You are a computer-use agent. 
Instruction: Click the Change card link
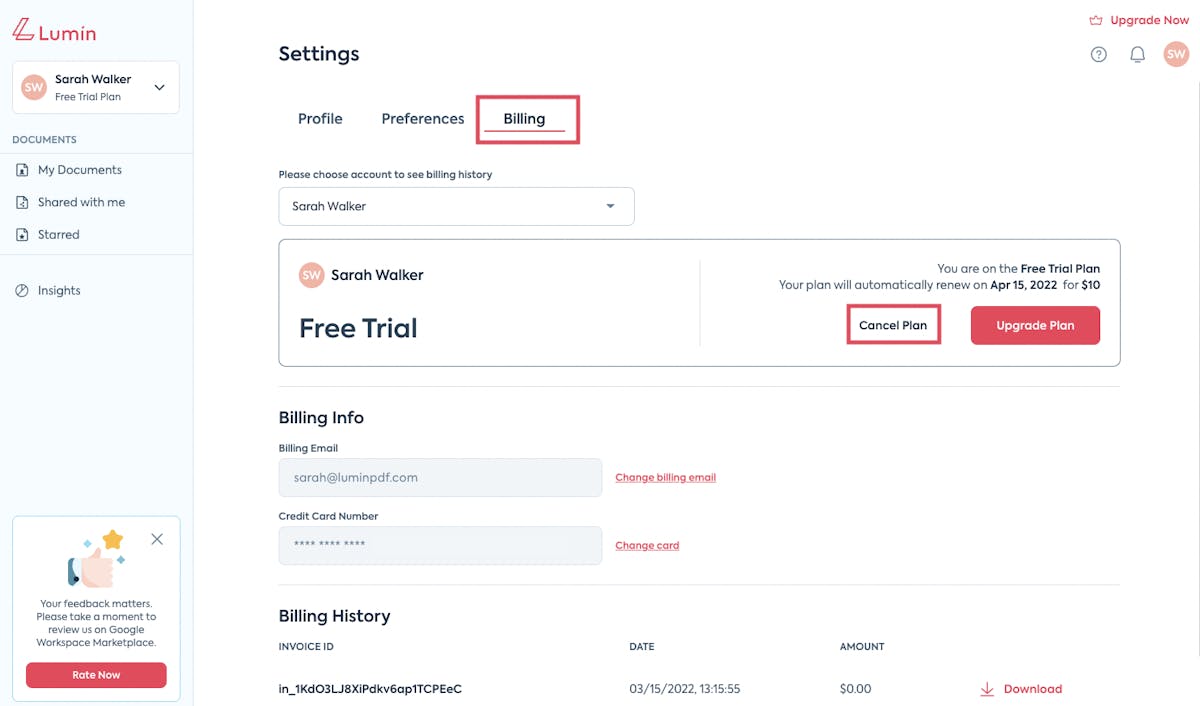click(647, 545)
